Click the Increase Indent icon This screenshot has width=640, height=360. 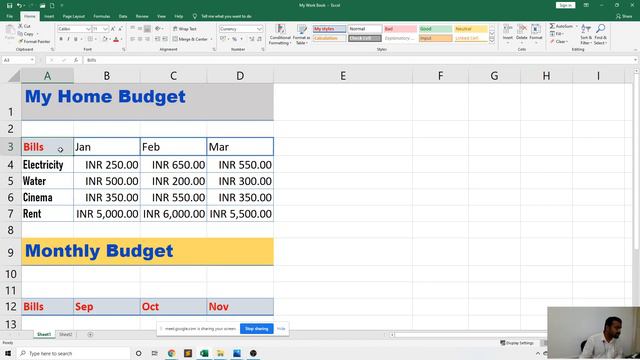point(165,39)
